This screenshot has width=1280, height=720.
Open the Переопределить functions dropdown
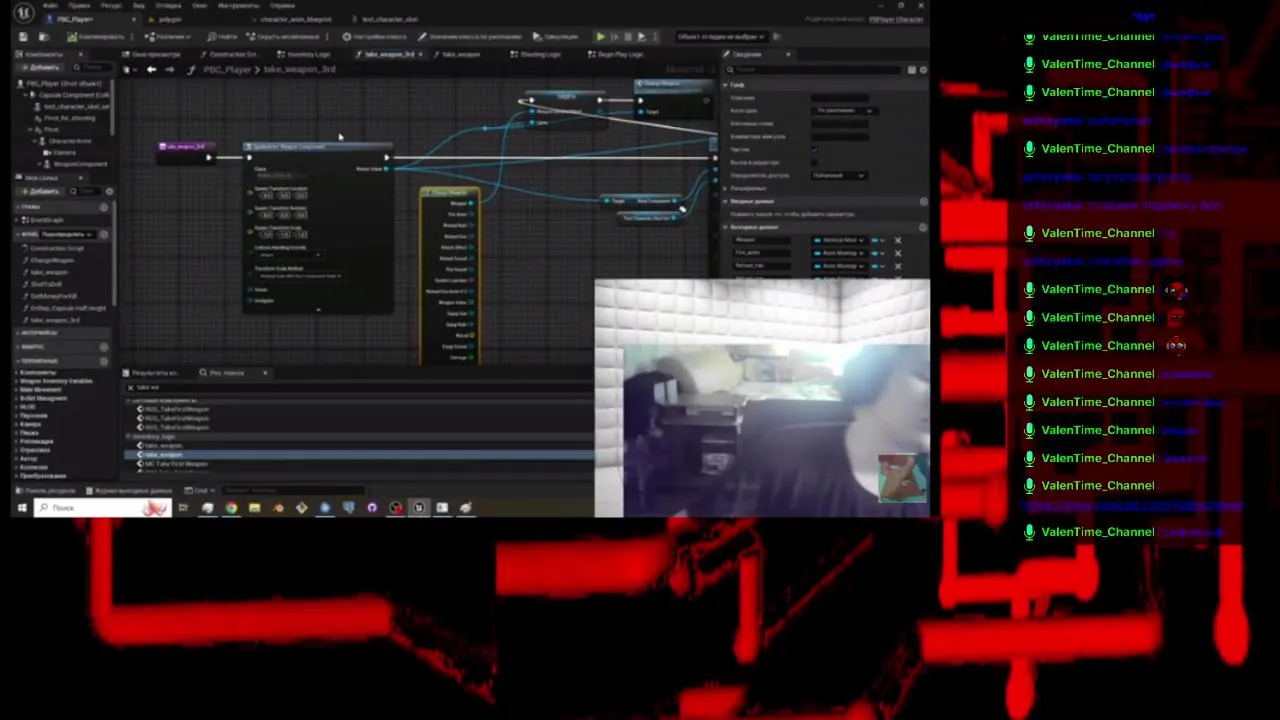(68, 234)
